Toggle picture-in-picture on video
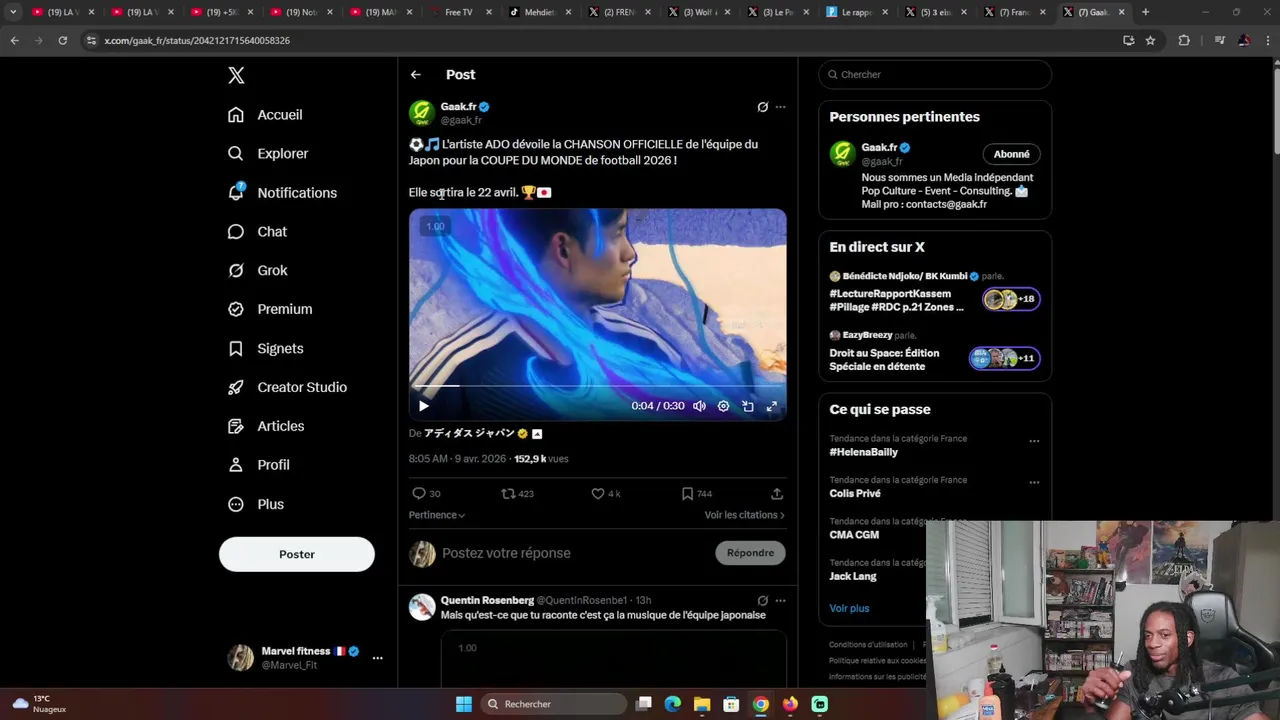Screen dimensions: 1280x720 748,406
